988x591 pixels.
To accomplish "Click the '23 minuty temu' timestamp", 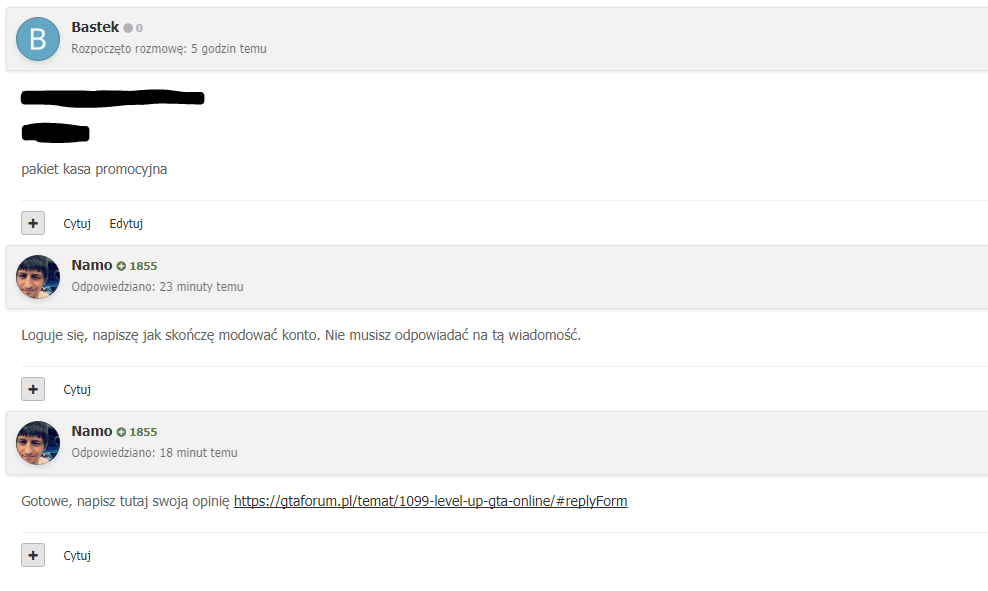I will (x=201, y=287).
